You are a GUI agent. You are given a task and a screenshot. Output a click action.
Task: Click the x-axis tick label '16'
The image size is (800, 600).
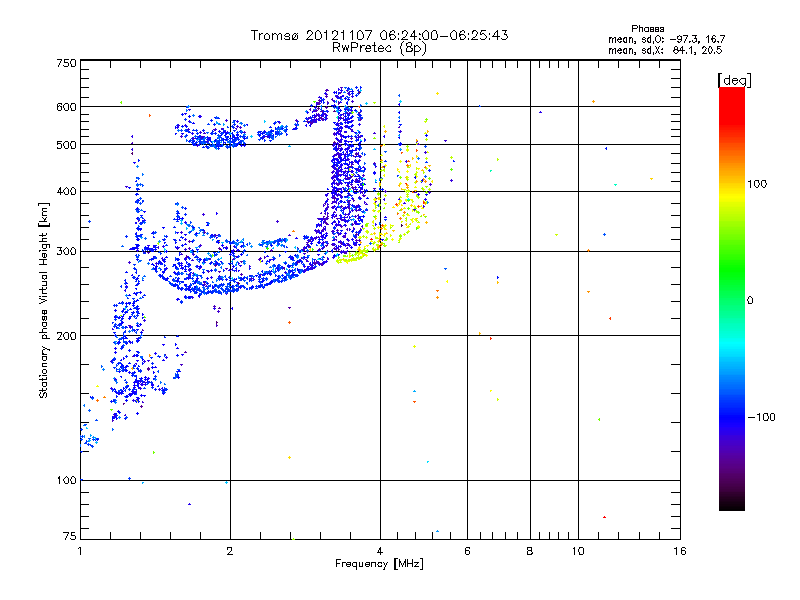coord(680,551)
